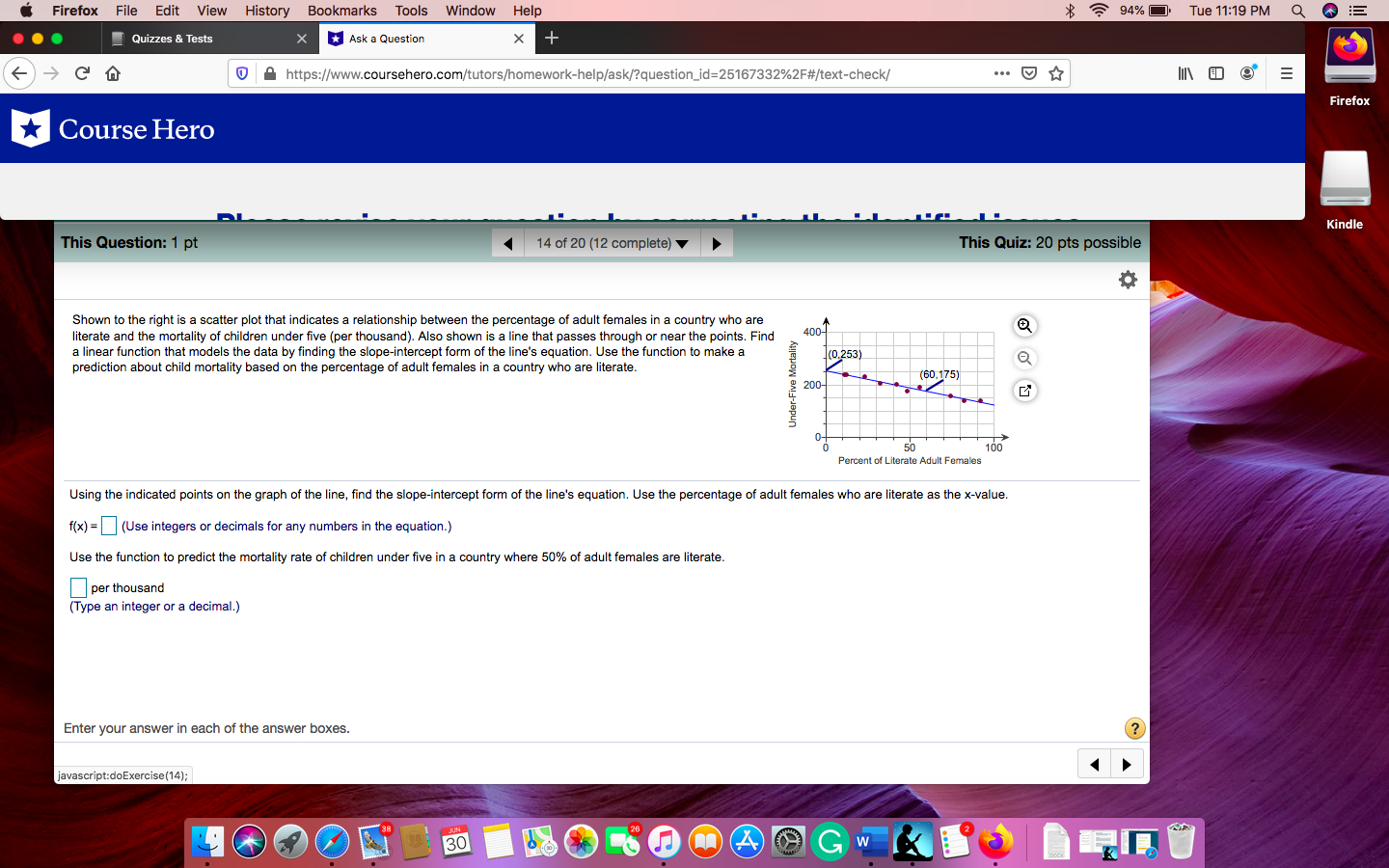The width and height of the screenshot is (1389, 868).
Task: Select the Firefox disk image on desktop
Action: pyautogui.click(x=1349, y=67)
